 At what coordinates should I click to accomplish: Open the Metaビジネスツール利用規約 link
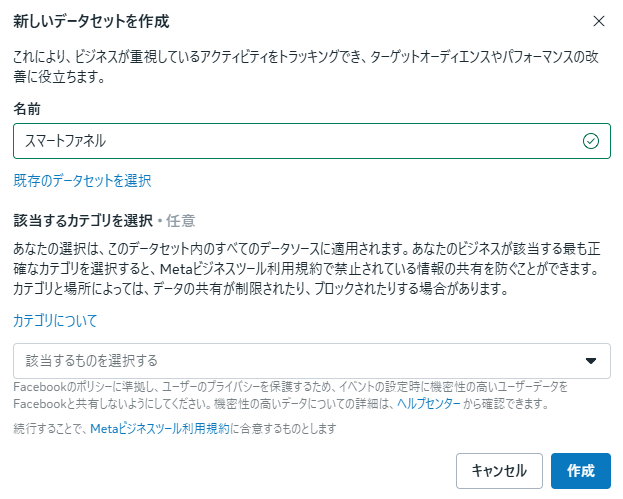160,428
